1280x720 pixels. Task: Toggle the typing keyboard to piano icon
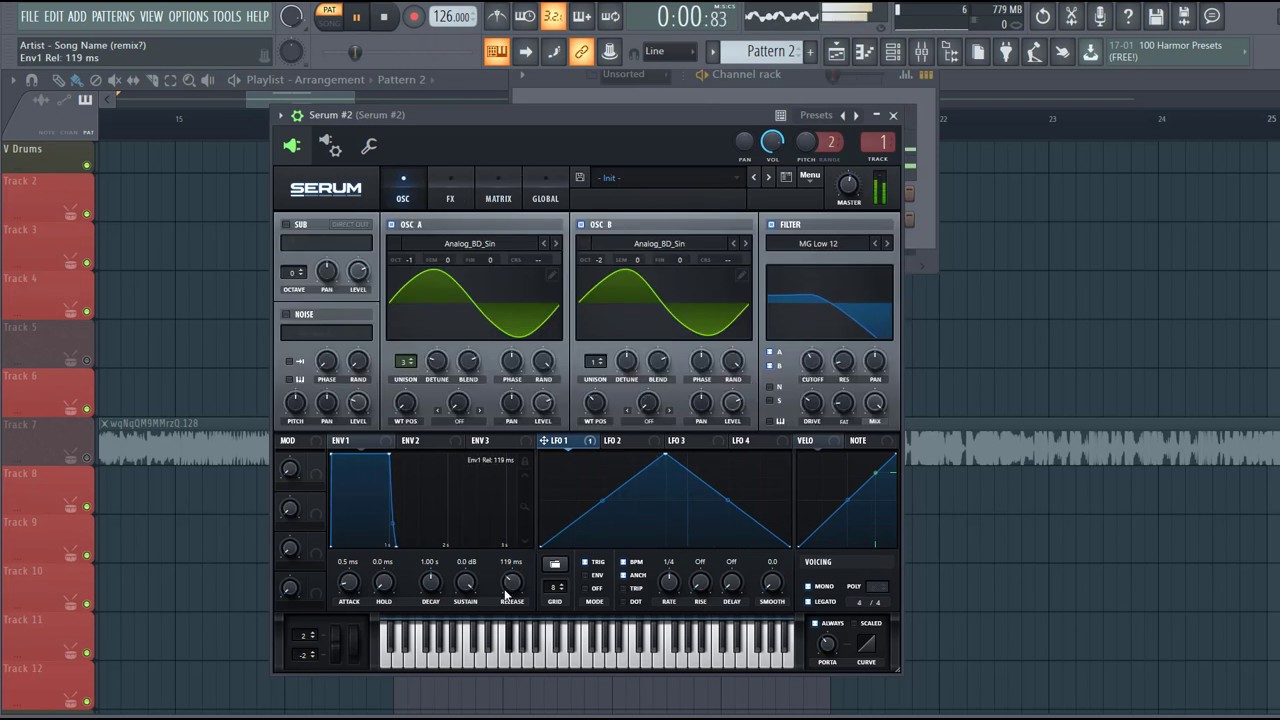[x=496, y=52]
